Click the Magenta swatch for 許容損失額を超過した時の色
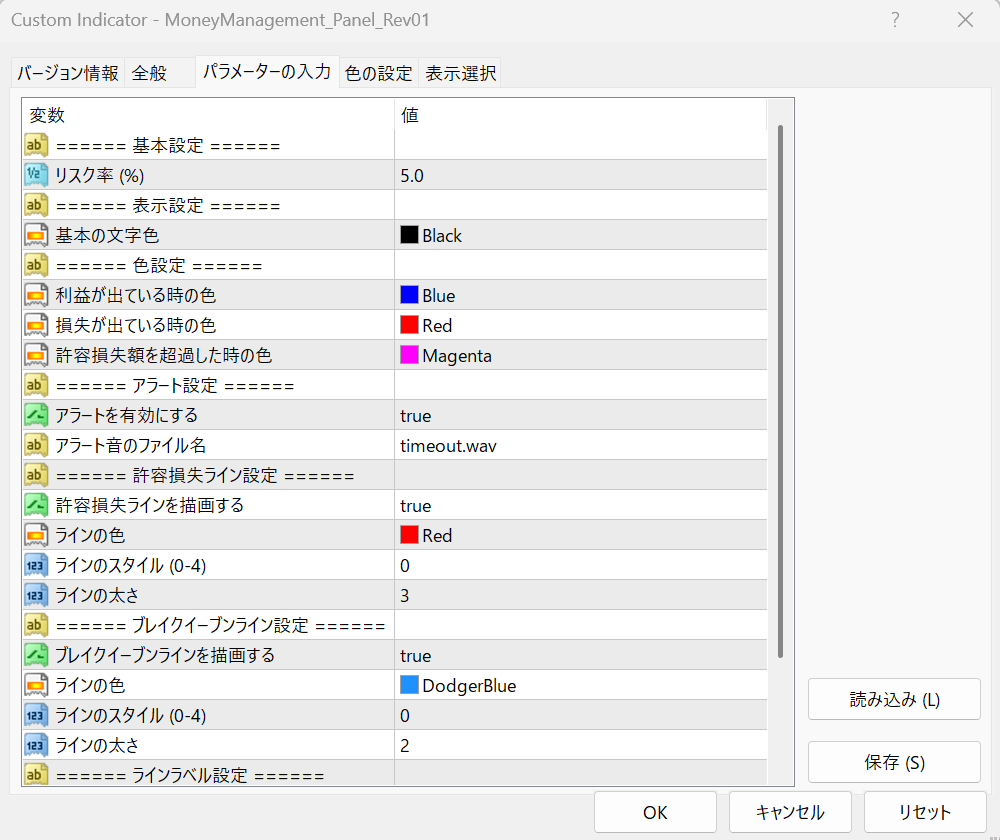Screen dimensions: 1000x840 pos(409,355)
